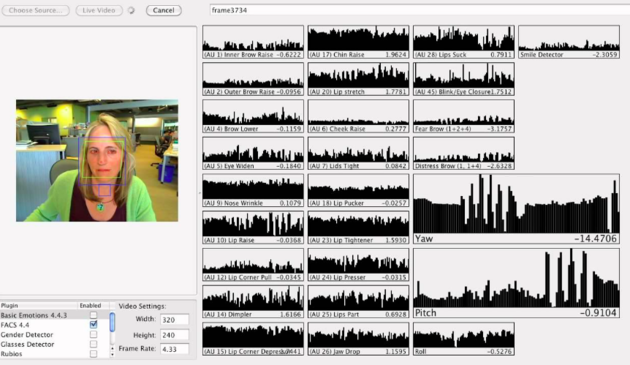Click the Distress Brow graph
The image size is (630, 365).
pyautogui.click(x=464, y=153)
